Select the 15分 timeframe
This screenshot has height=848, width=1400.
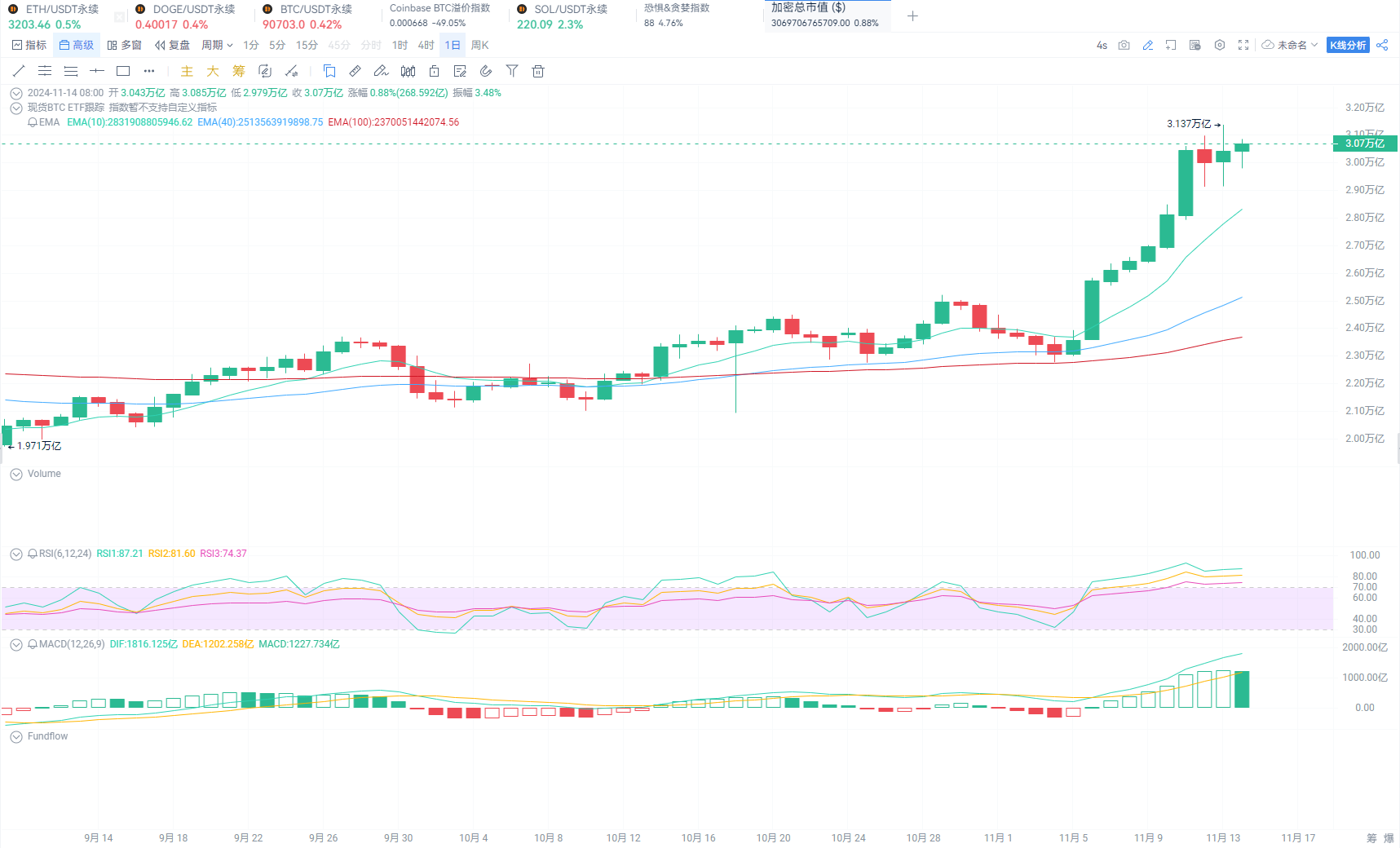tap(307, 45)
